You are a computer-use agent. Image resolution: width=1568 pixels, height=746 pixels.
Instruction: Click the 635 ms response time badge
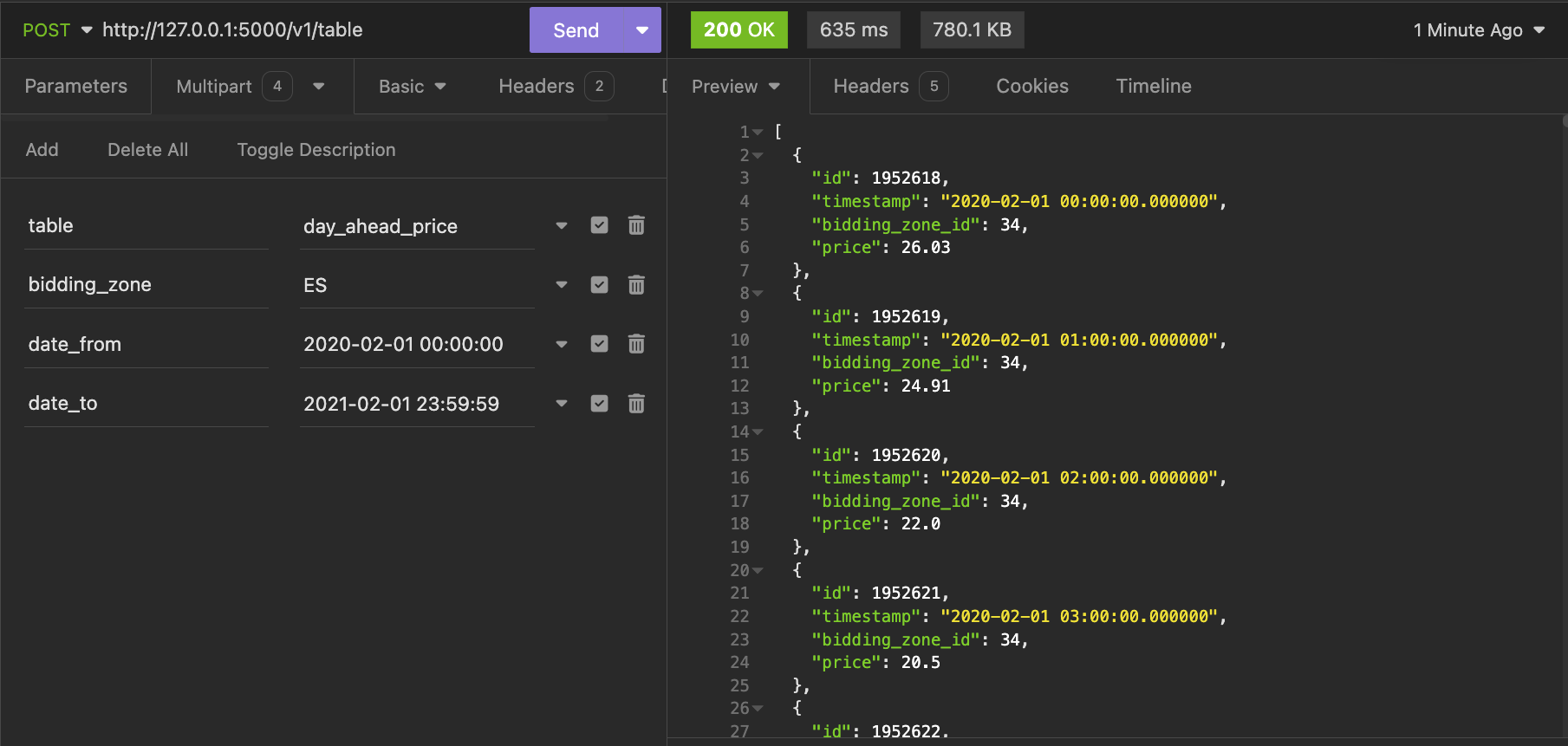pyautogui.click(x=854, y=30)
